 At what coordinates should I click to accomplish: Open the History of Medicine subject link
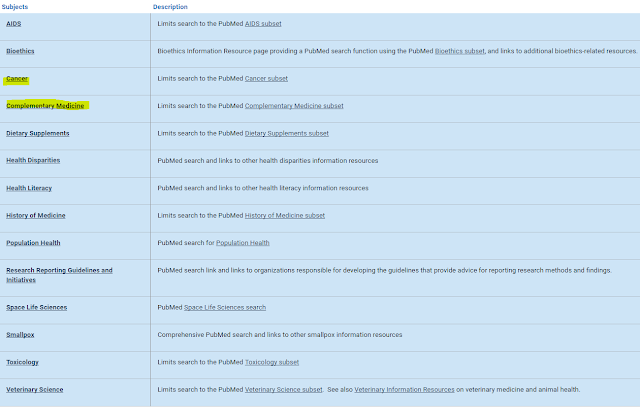tap(36, 215)
